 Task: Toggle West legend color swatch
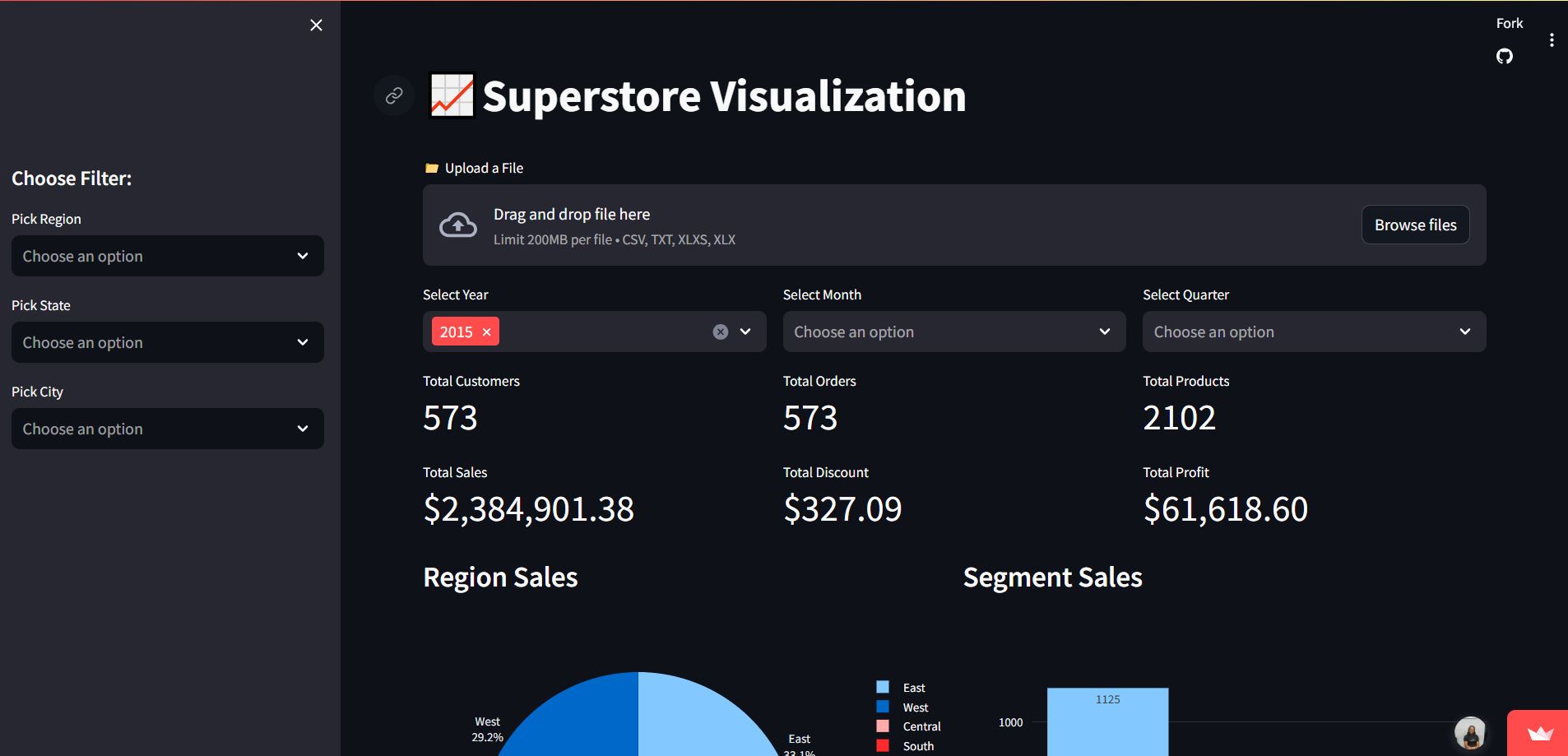click(883, 707)
